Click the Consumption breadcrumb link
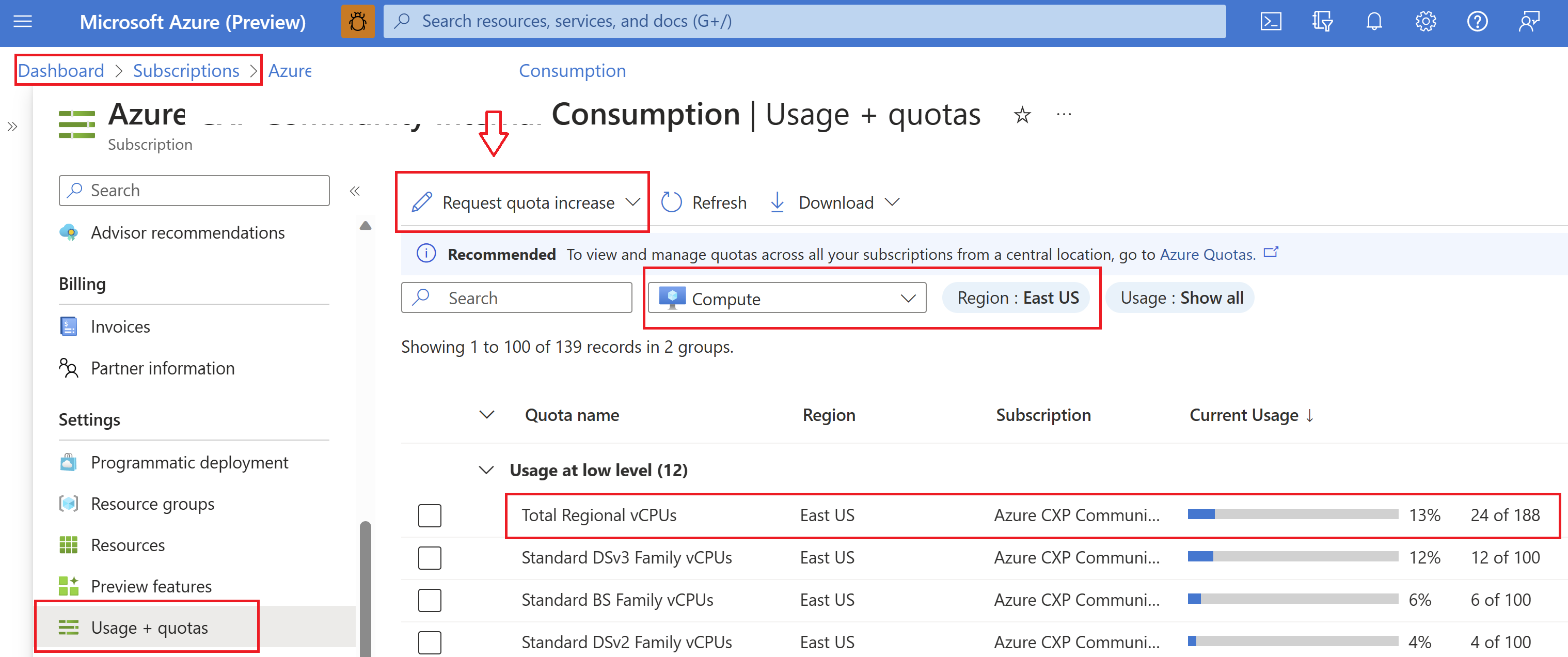Viewport: 1568px width, 657px height. [x=572, y=71]
